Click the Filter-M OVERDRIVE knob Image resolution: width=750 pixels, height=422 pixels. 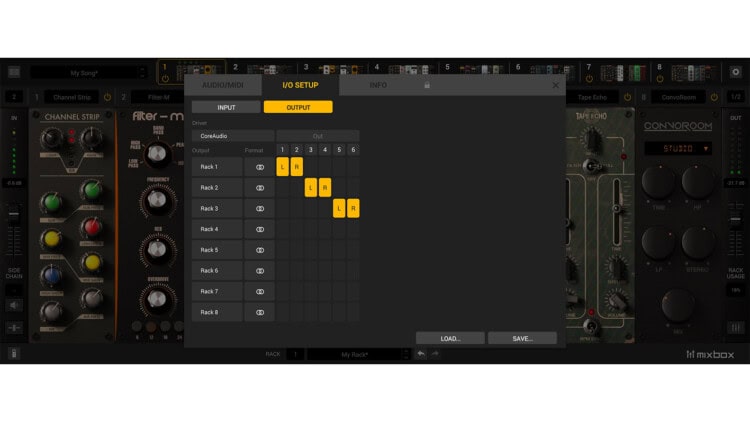pyautogui.click(x=157, y=299)
